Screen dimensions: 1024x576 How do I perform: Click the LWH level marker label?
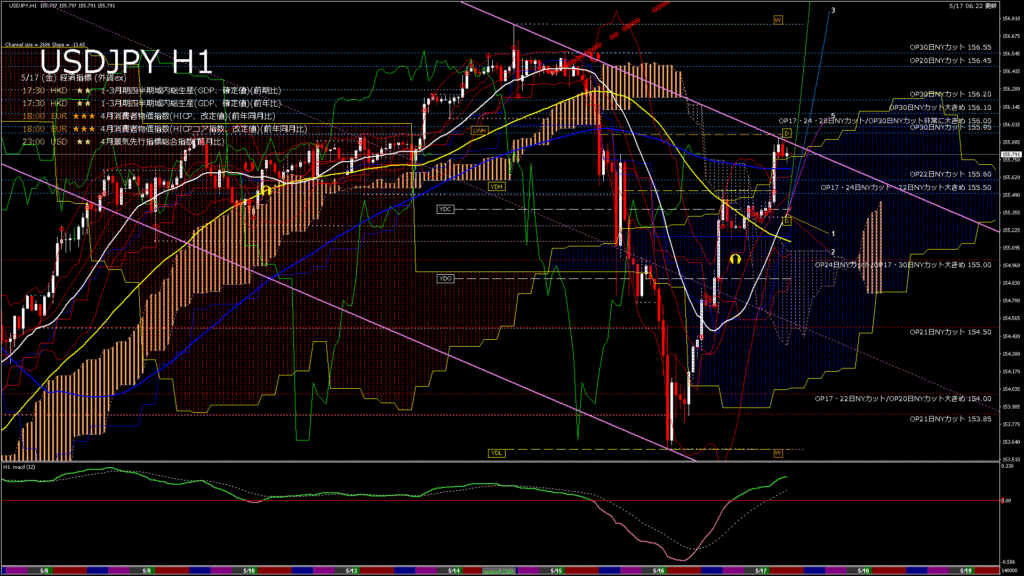479,130
